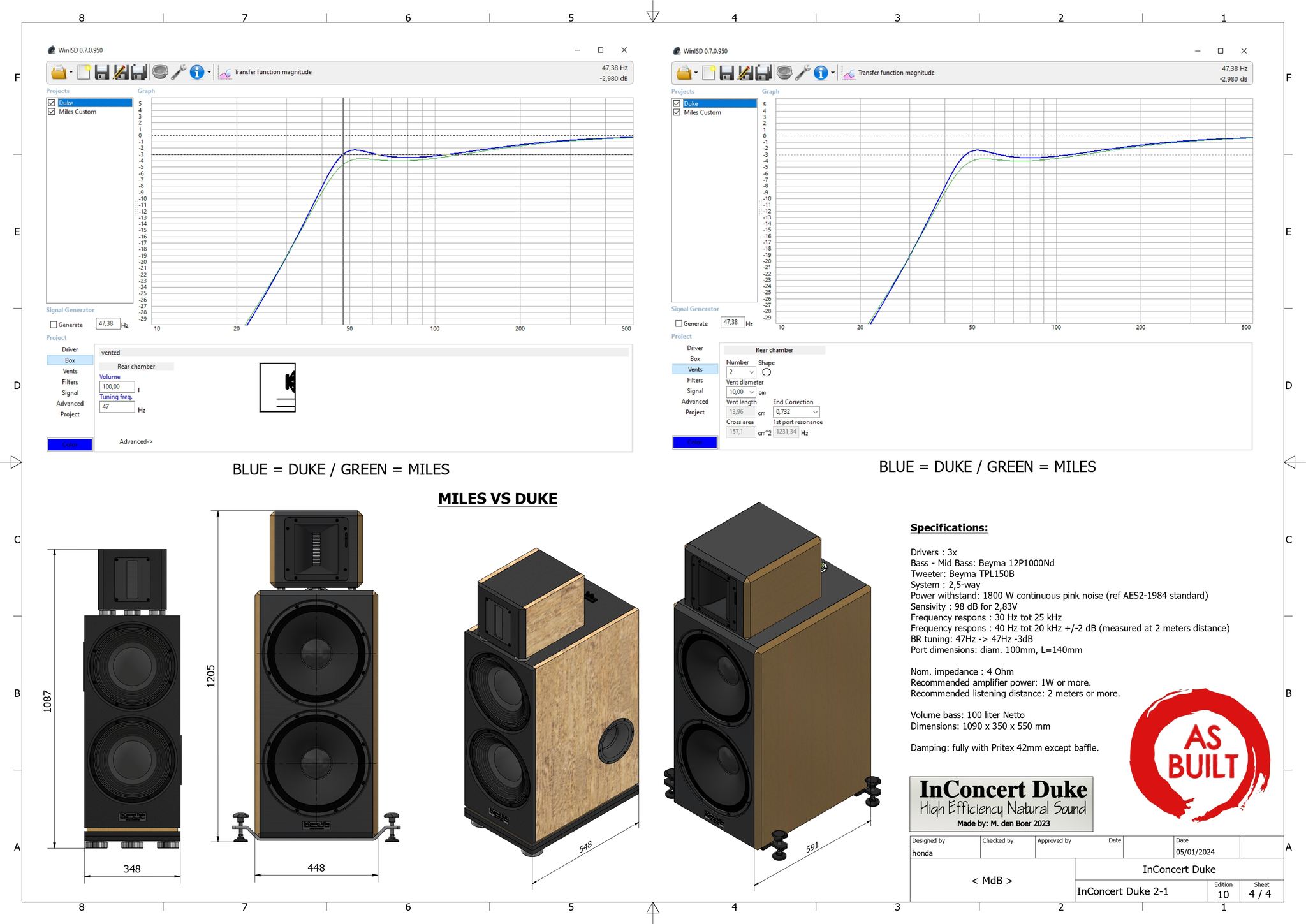Click round vent Shape icon

tap(767, 372)
